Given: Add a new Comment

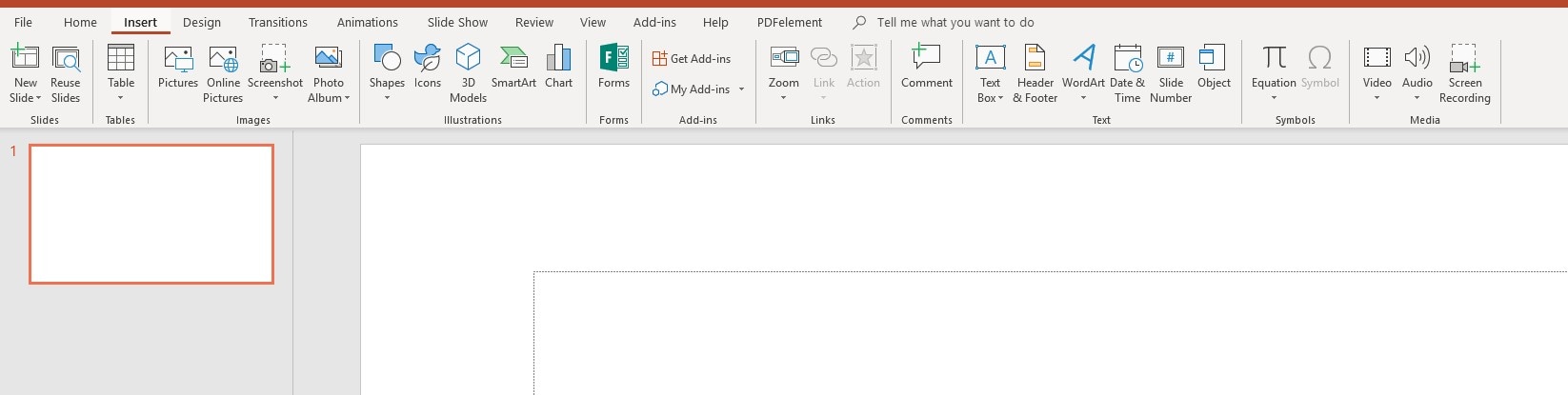Looking at the screenshot, I should (x=927, y=67).
